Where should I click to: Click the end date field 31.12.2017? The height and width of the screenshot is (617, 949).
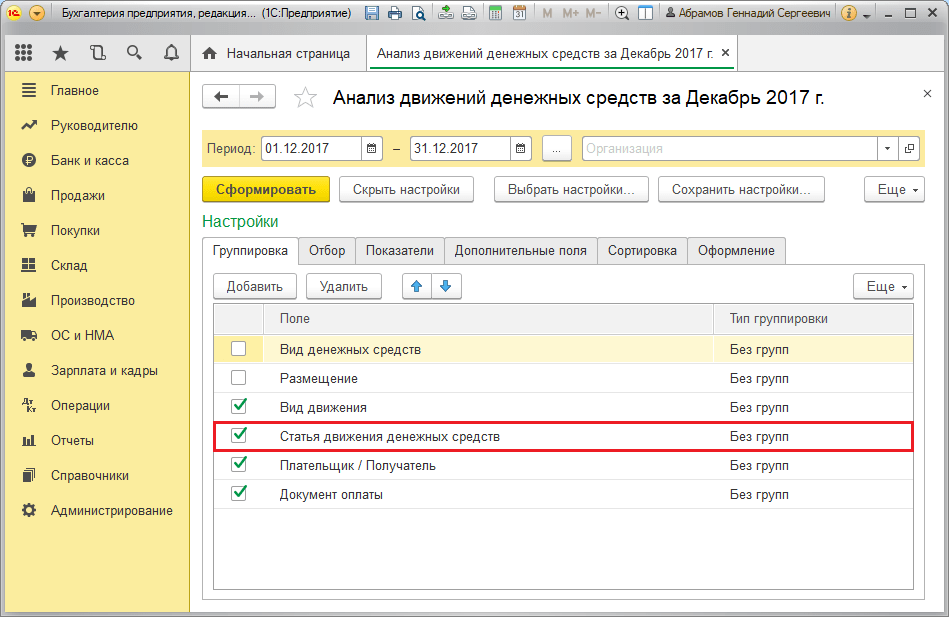460,149
